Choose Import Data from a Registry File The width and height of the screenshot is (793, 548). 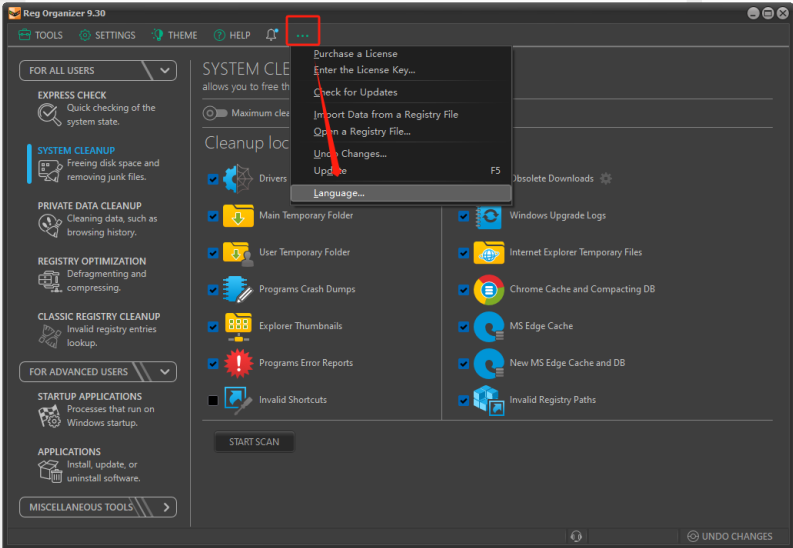[x=386, y=114]
